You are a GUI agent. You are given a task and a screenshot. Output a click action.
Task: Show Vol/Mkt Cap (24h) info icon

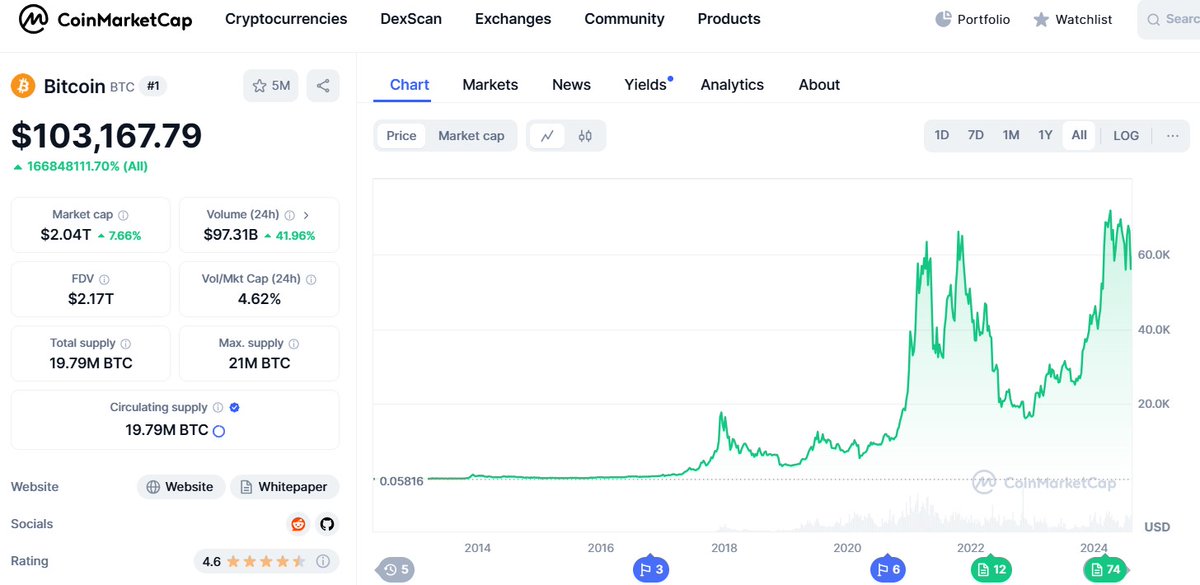tap(310, 280)
